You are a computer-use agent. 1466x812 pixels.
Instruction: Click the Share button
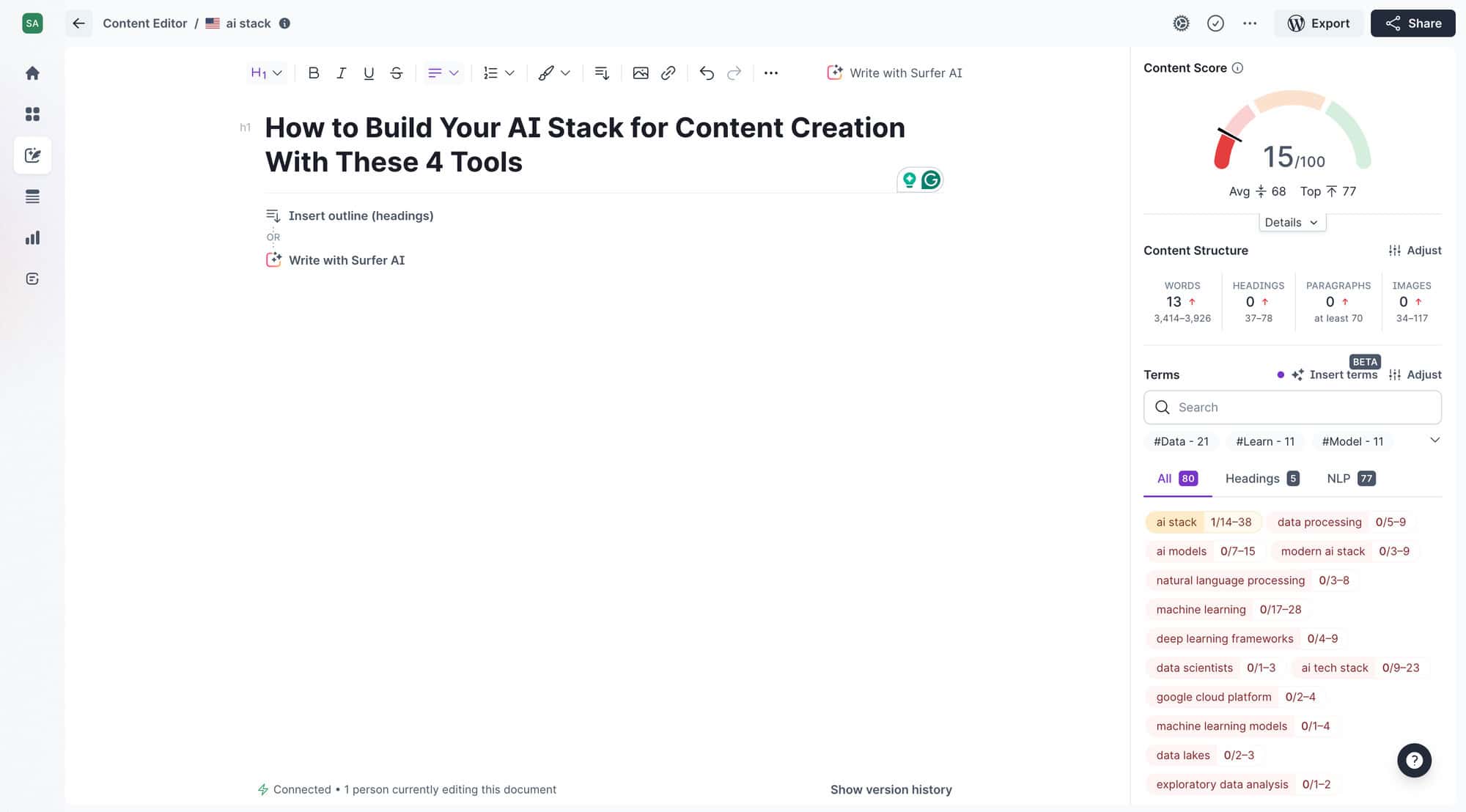coord(1412,23)
